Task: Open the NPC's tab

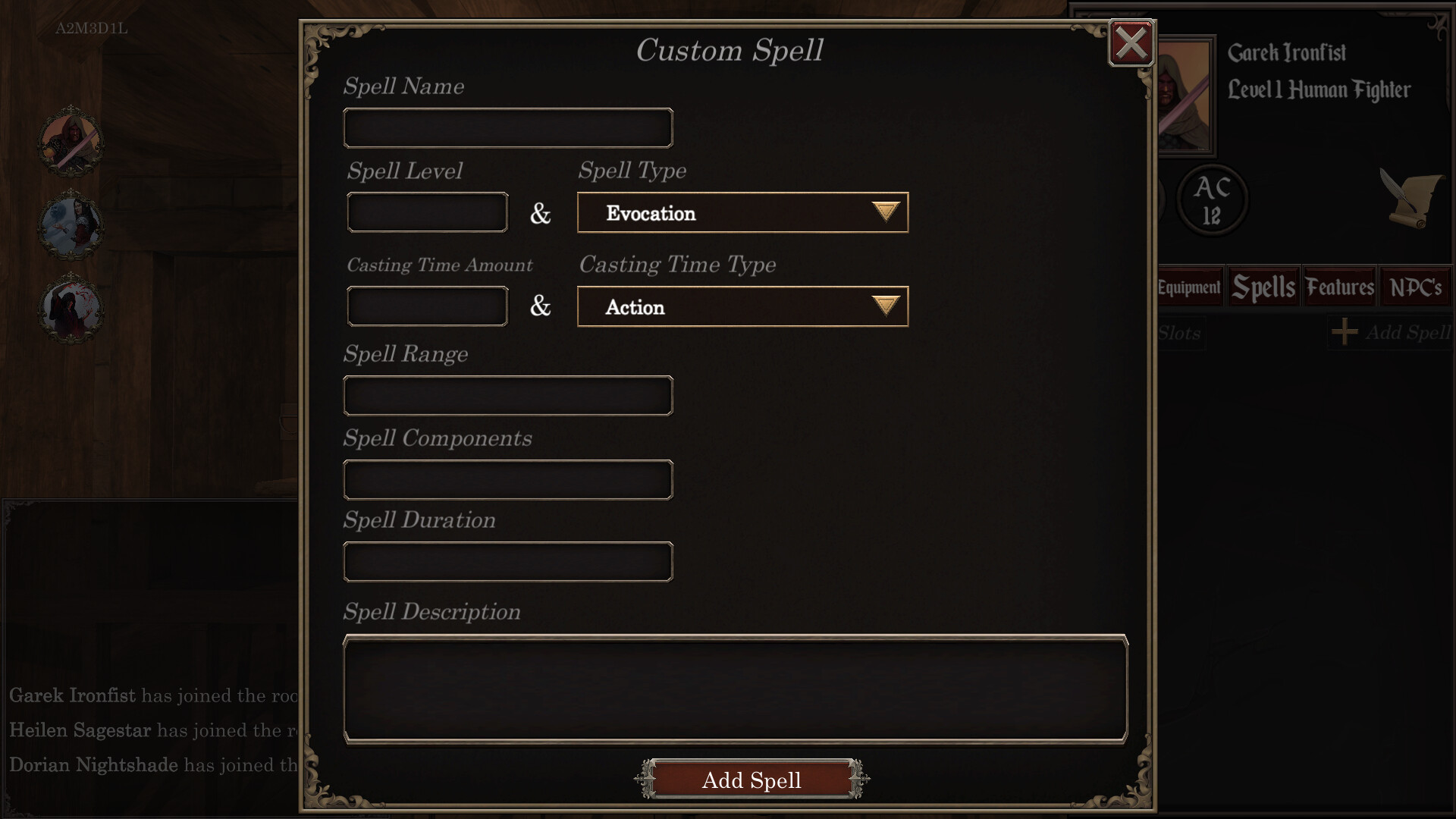Action: click(1415, 287)
